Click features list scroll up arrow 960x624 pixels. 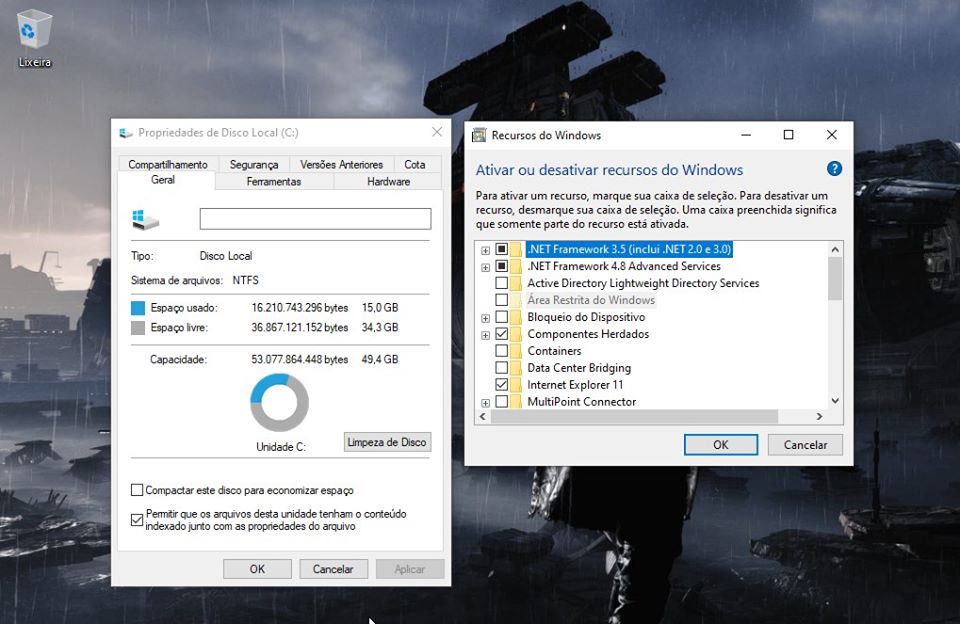pyautogui.click(x=835, y=249)
